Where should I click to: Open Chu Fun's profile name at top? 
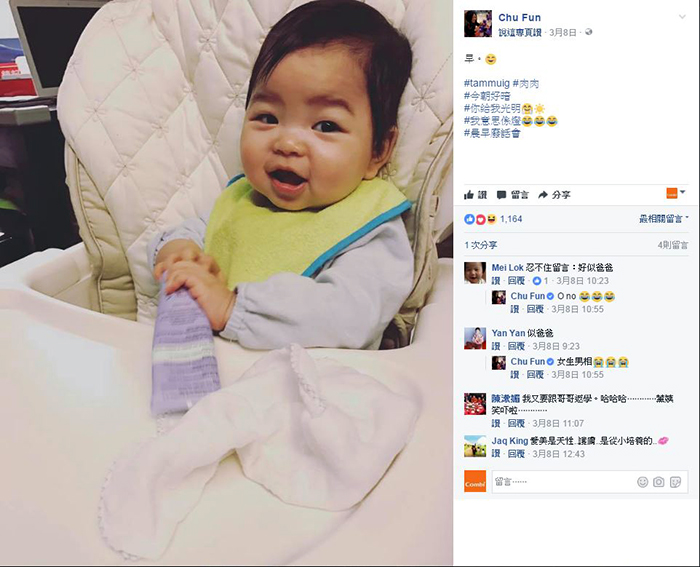[519, 17]
